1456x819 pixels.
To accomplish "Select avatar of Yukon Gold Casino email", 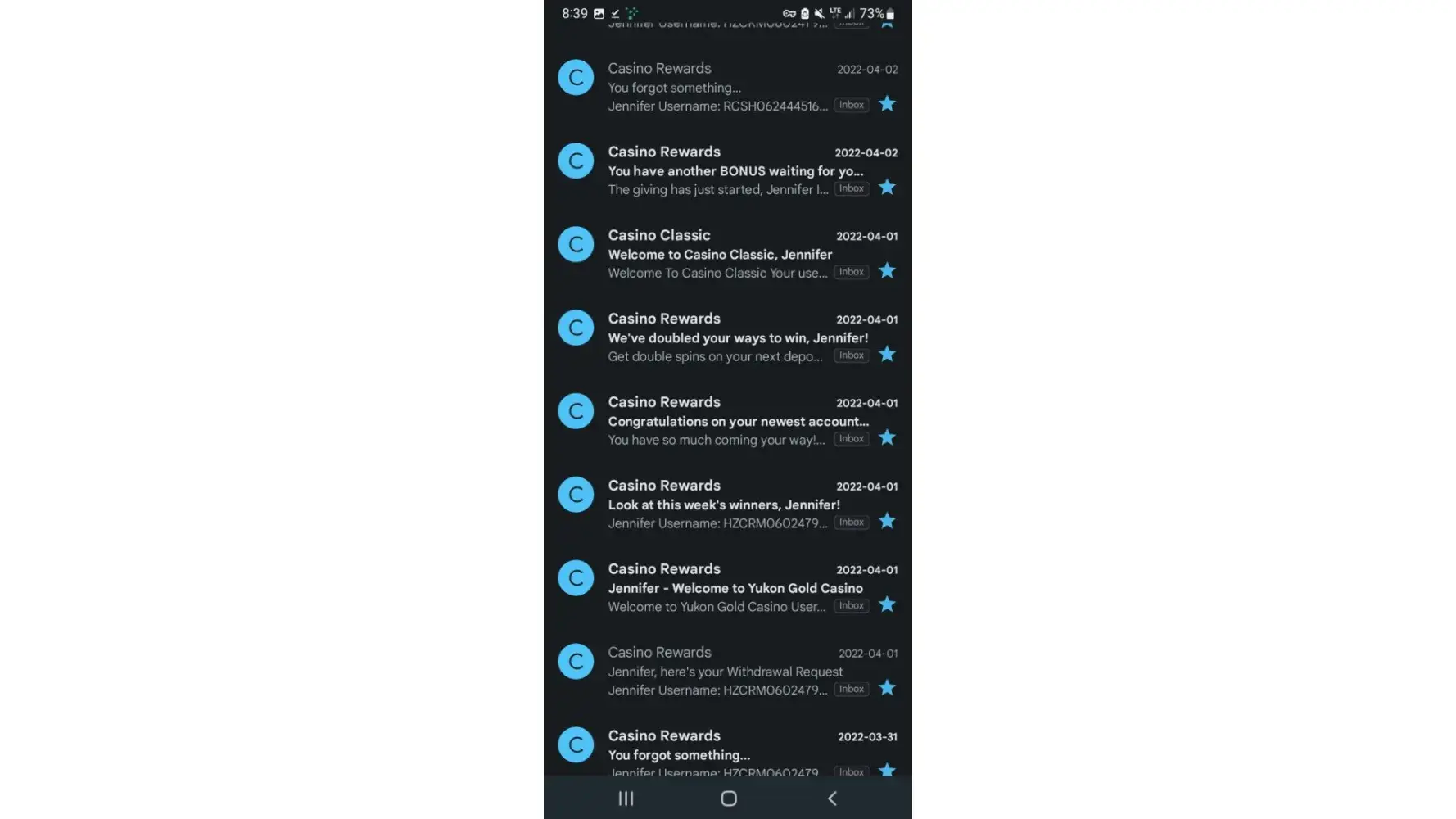I will (x=576, y=577).
